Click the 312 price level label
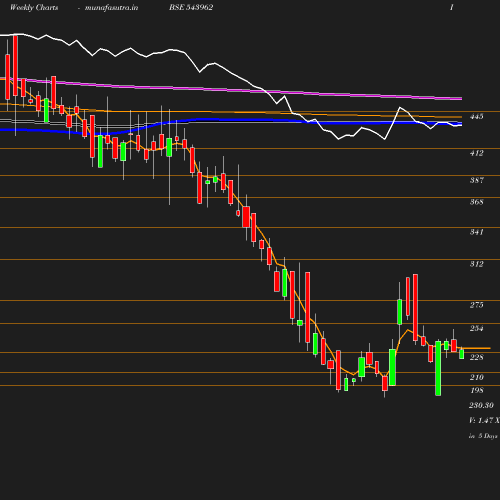The width and height of the screenshot is (500, 500). pos(477,264)
